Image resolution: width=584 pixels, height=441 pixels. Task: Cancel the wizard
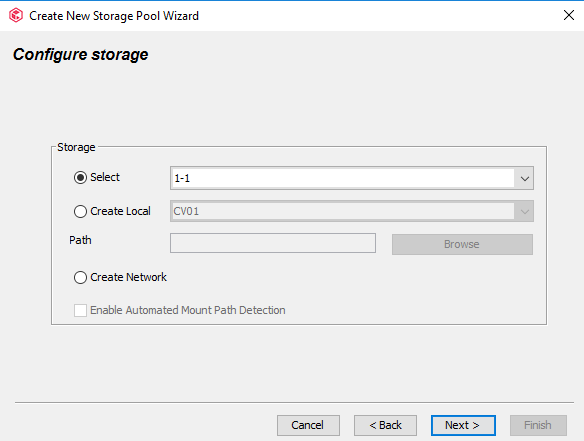click(308, 425)
